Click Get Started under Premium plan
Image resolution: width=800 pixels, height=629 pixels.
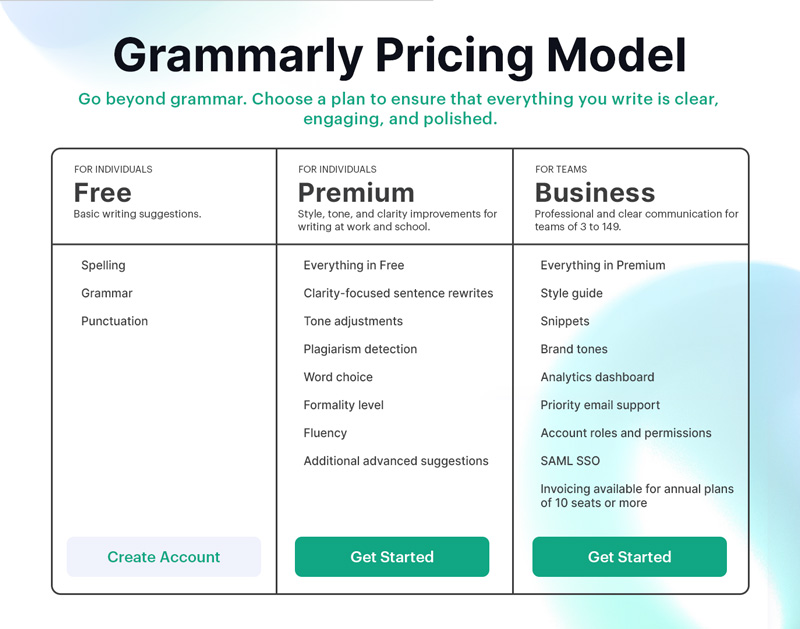pos(392,557)
